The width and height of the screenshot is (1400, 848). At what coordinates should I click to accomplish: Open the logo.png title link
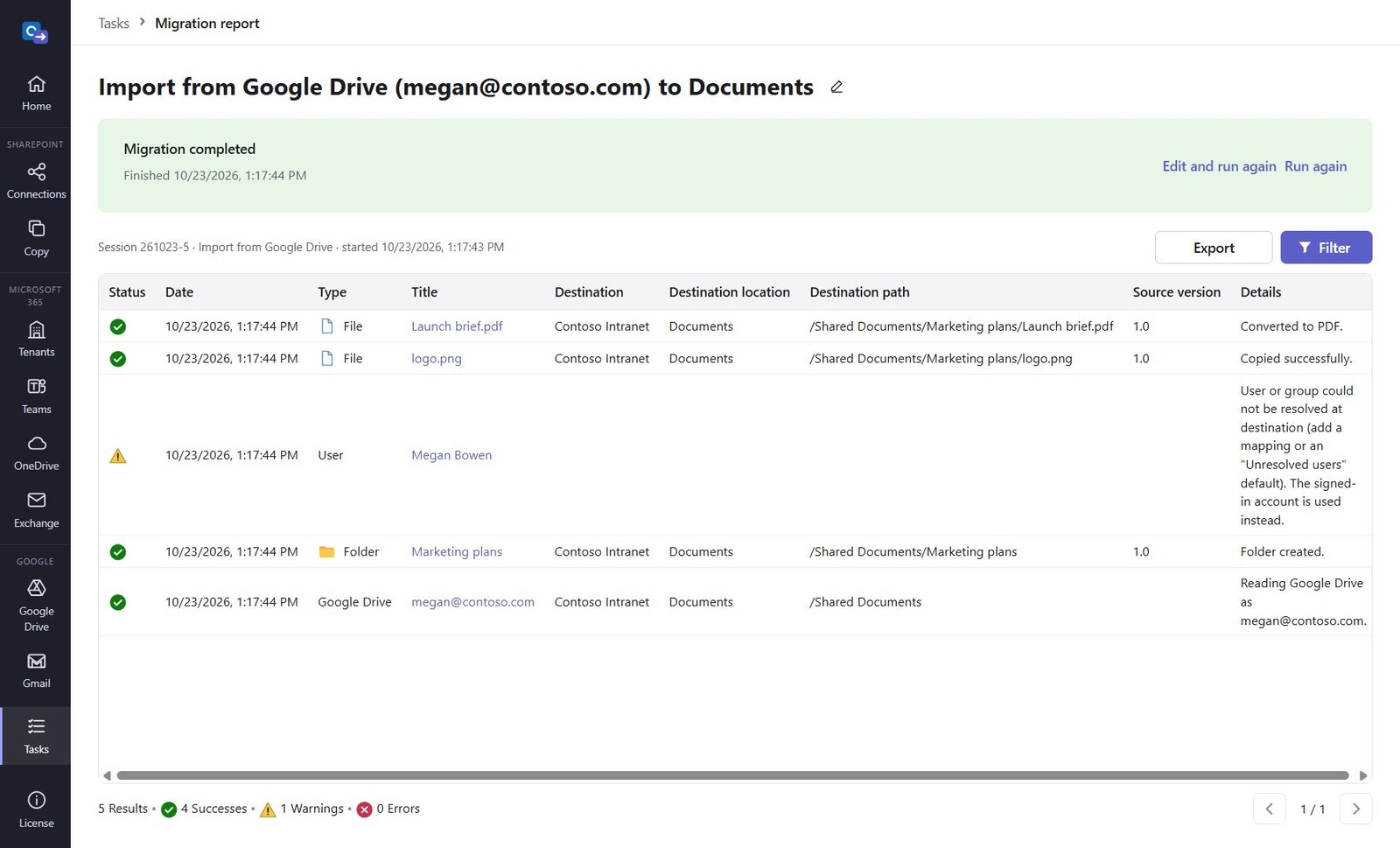437,359
